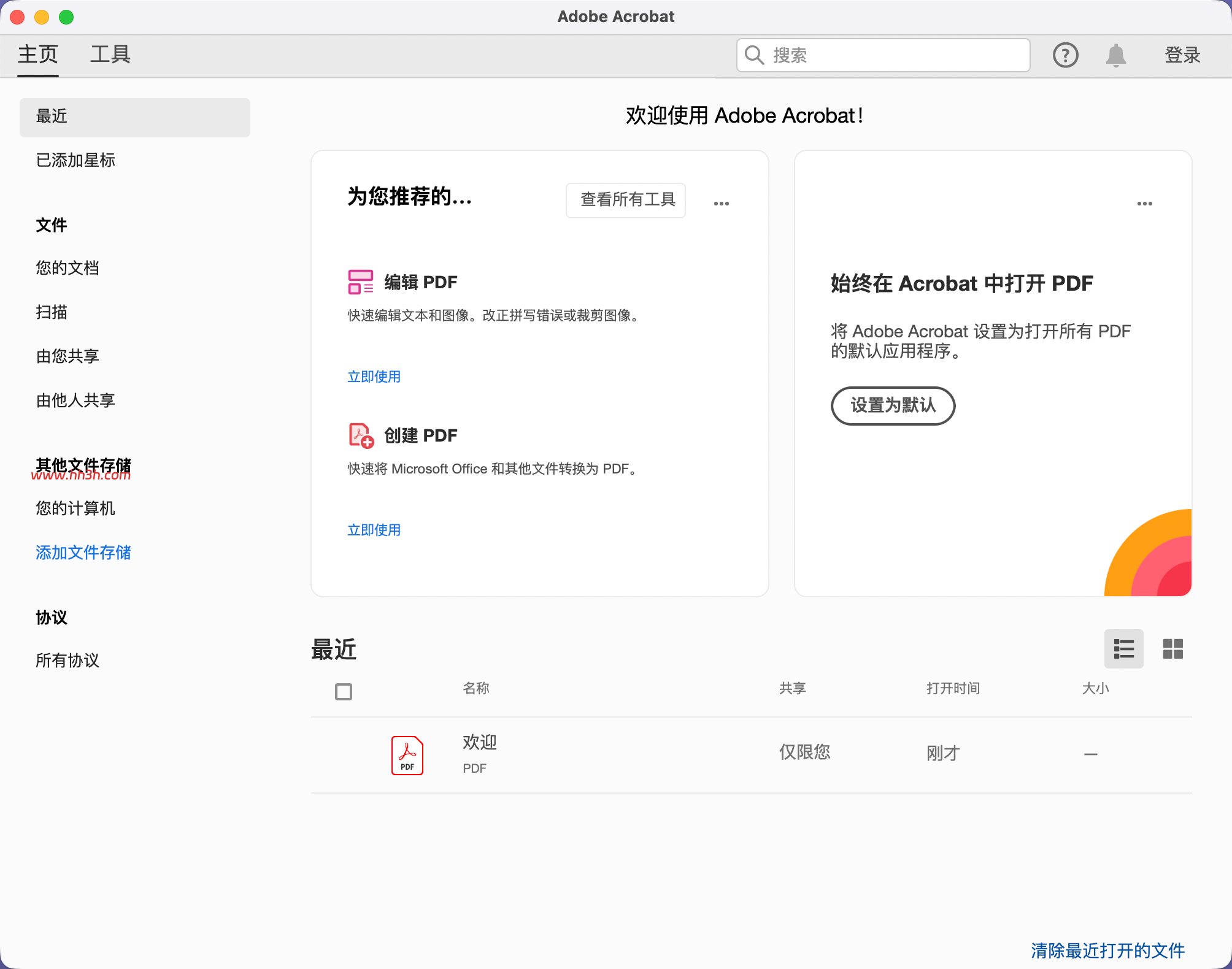
Task: Select 最近 in the sidebar
Action: [135, 117]
